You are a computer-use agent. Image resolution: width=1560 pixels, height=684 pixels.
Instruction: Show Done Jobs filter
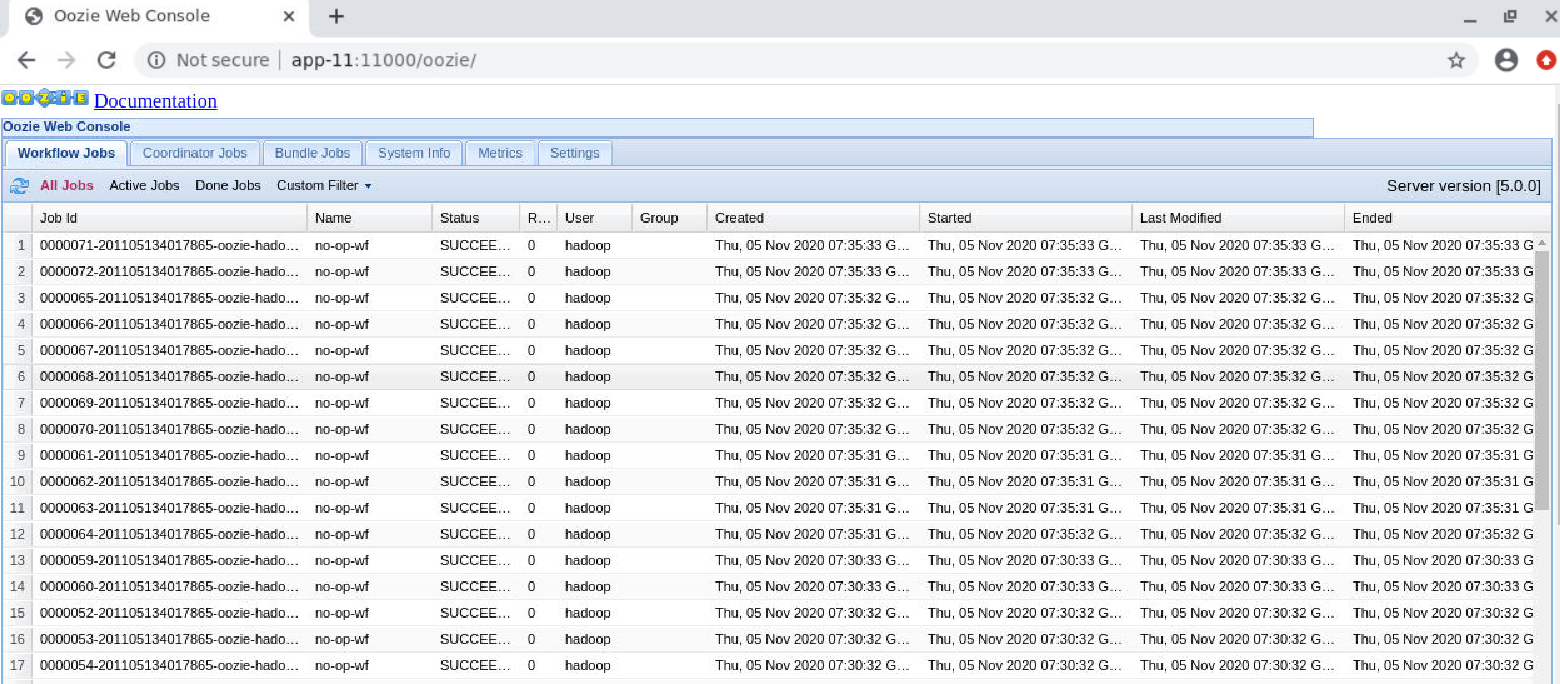coord(228,185)
